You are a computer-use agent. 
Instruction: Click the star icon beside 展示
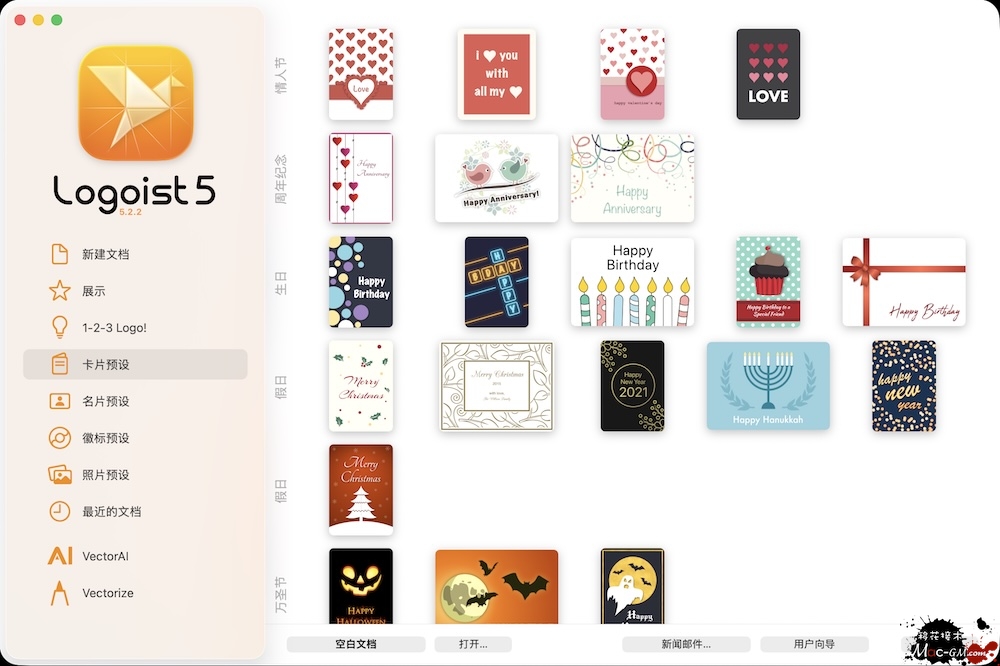[x=60, y=291]
